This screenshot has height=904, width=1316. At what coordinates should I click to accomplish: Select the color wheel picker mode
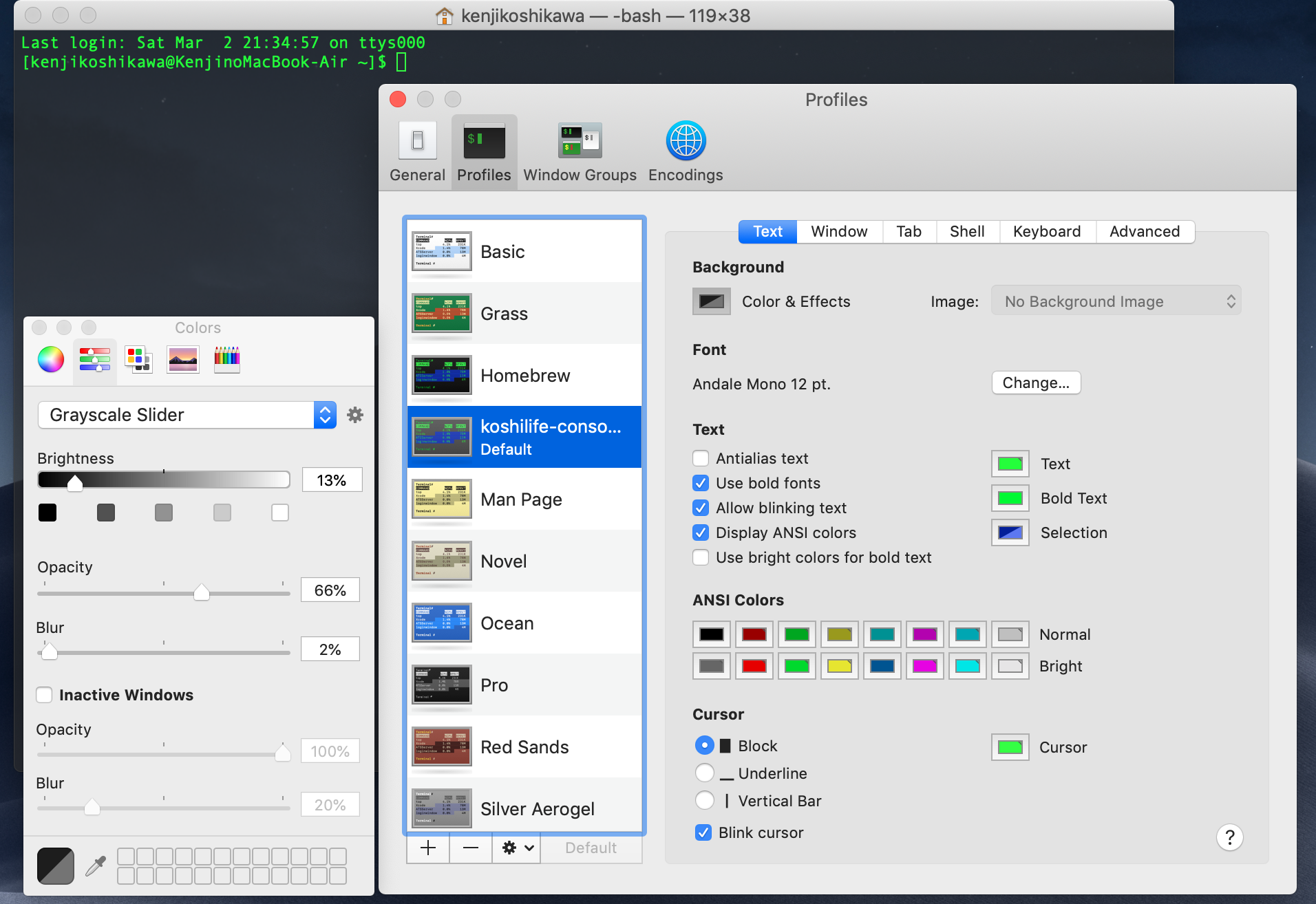(x=51, y=359)
